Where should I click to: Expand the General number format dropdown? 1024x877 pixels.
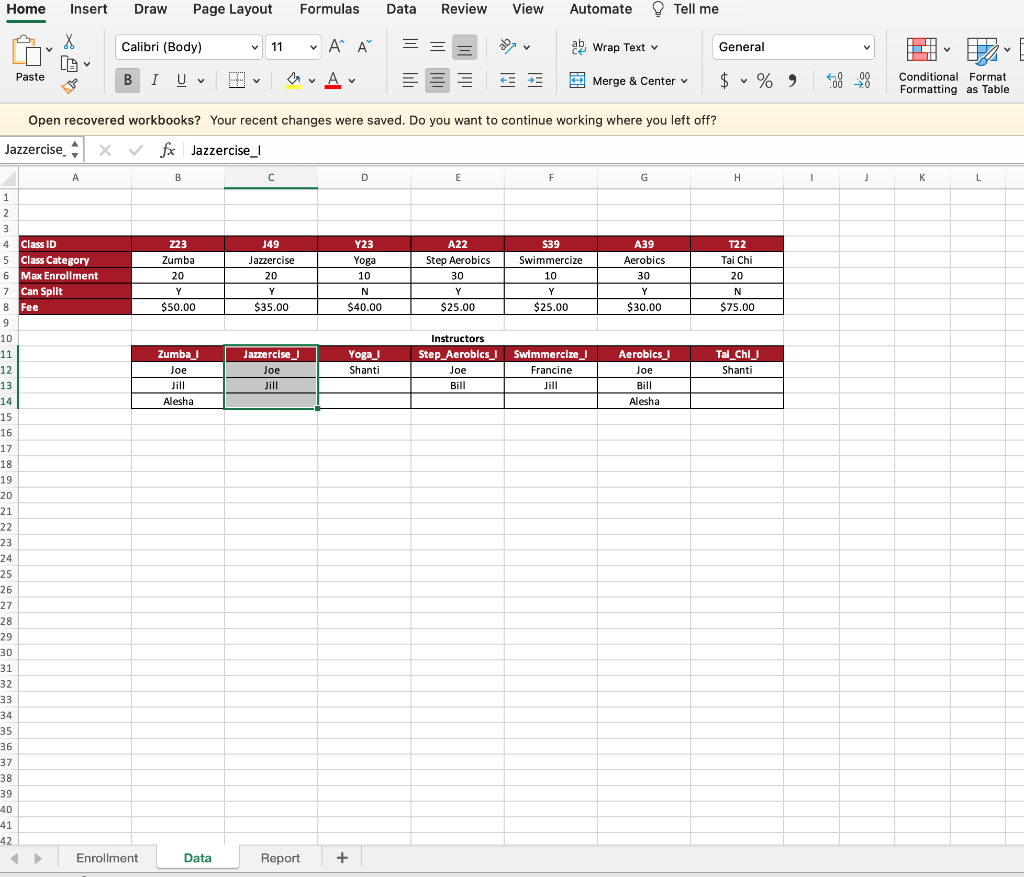[867, 47]
